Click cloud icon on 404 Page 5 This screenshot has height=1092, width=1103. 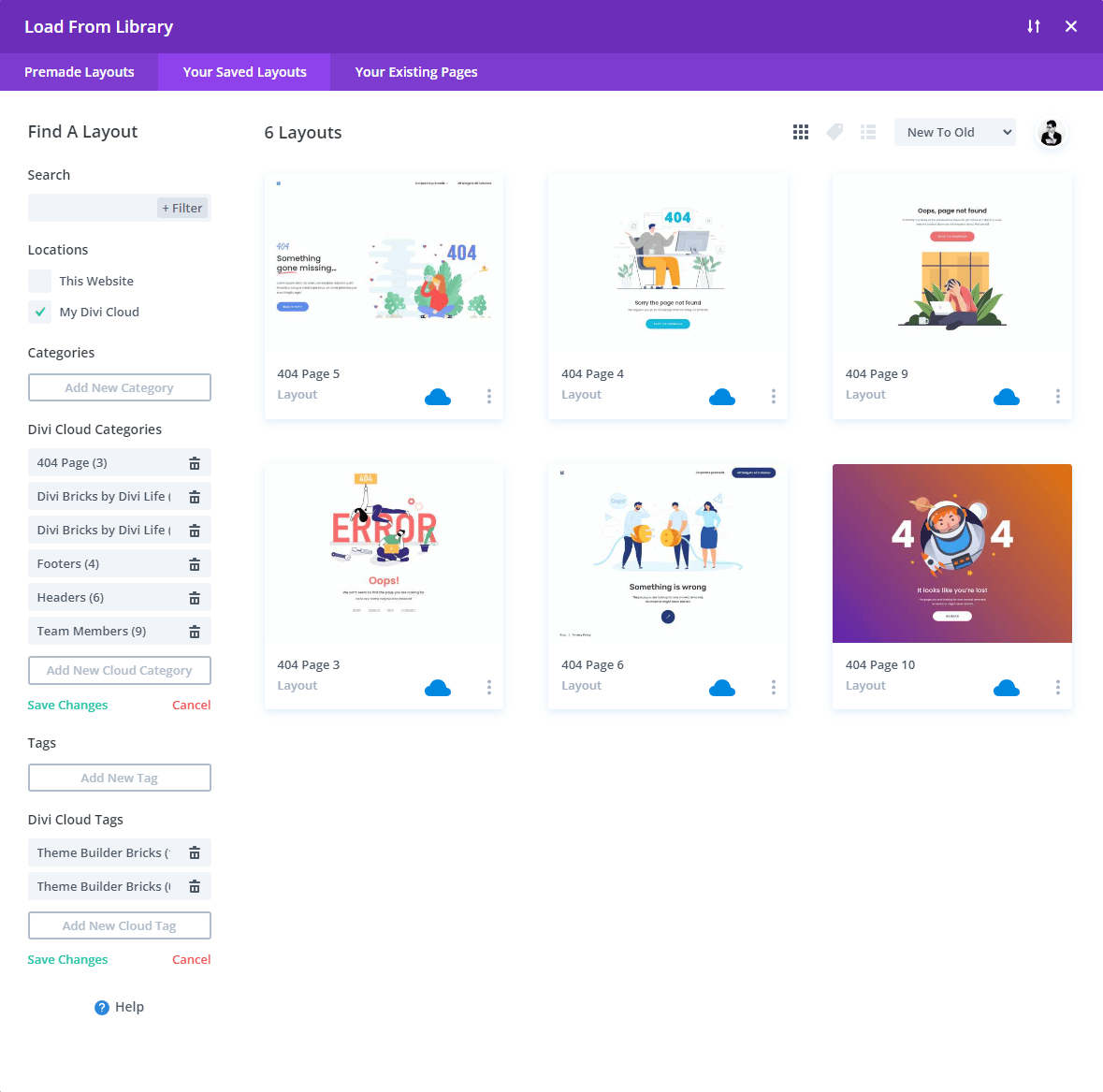click(438, 397)
